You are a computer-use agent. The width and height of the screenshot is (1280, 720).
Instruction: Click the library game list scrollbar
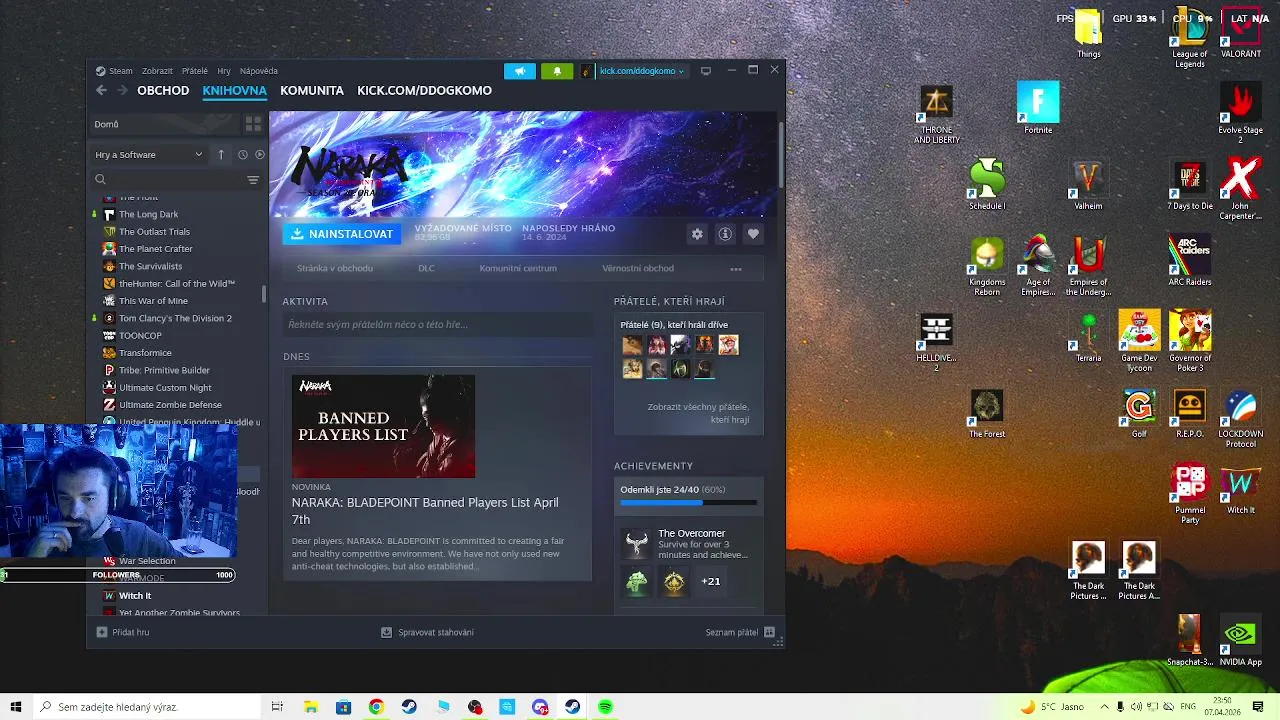[264, 294]
